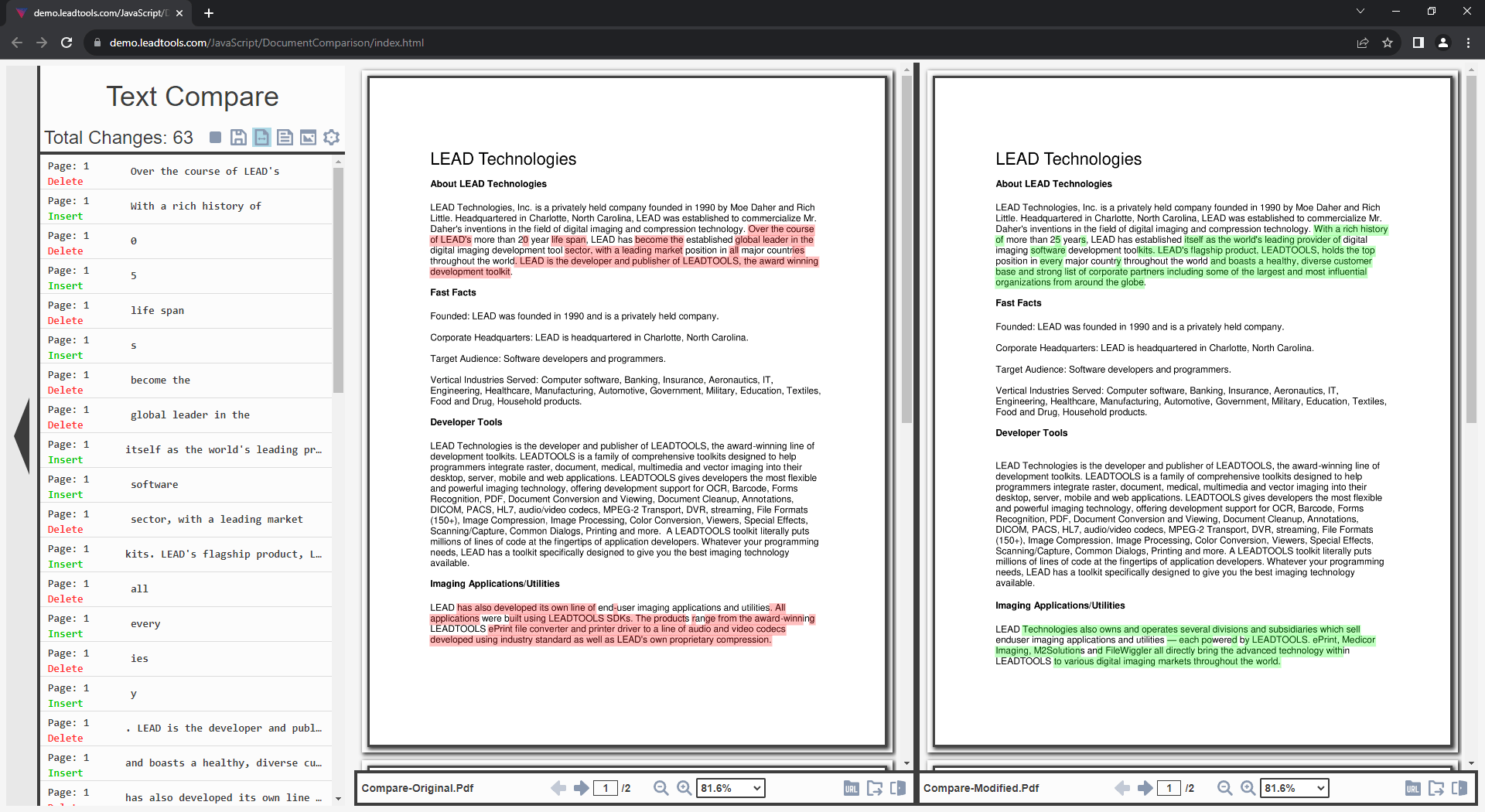Screen dimensions: 1485x812
Task: Open the browser profile icon
Action: (1443, 43)
